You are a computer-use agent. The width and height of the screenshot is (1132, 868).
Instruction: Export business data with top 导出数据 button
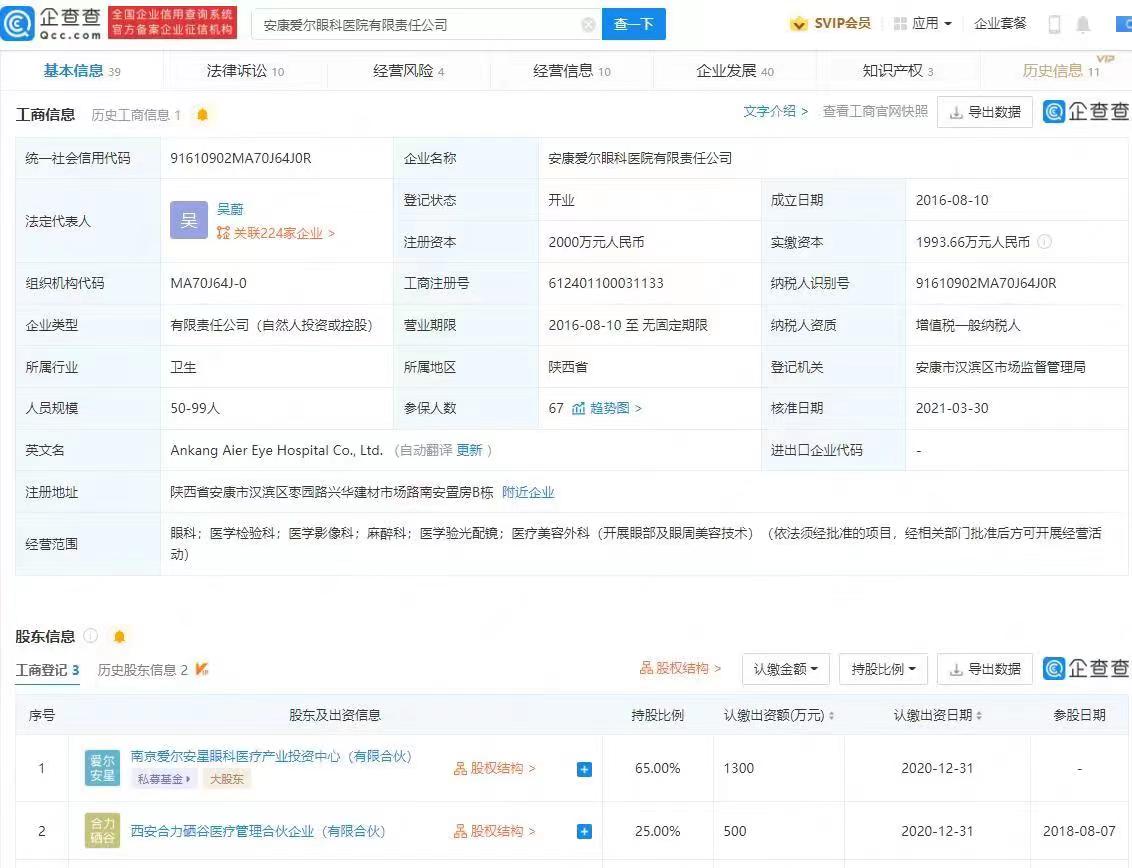(x=985, y=112)
